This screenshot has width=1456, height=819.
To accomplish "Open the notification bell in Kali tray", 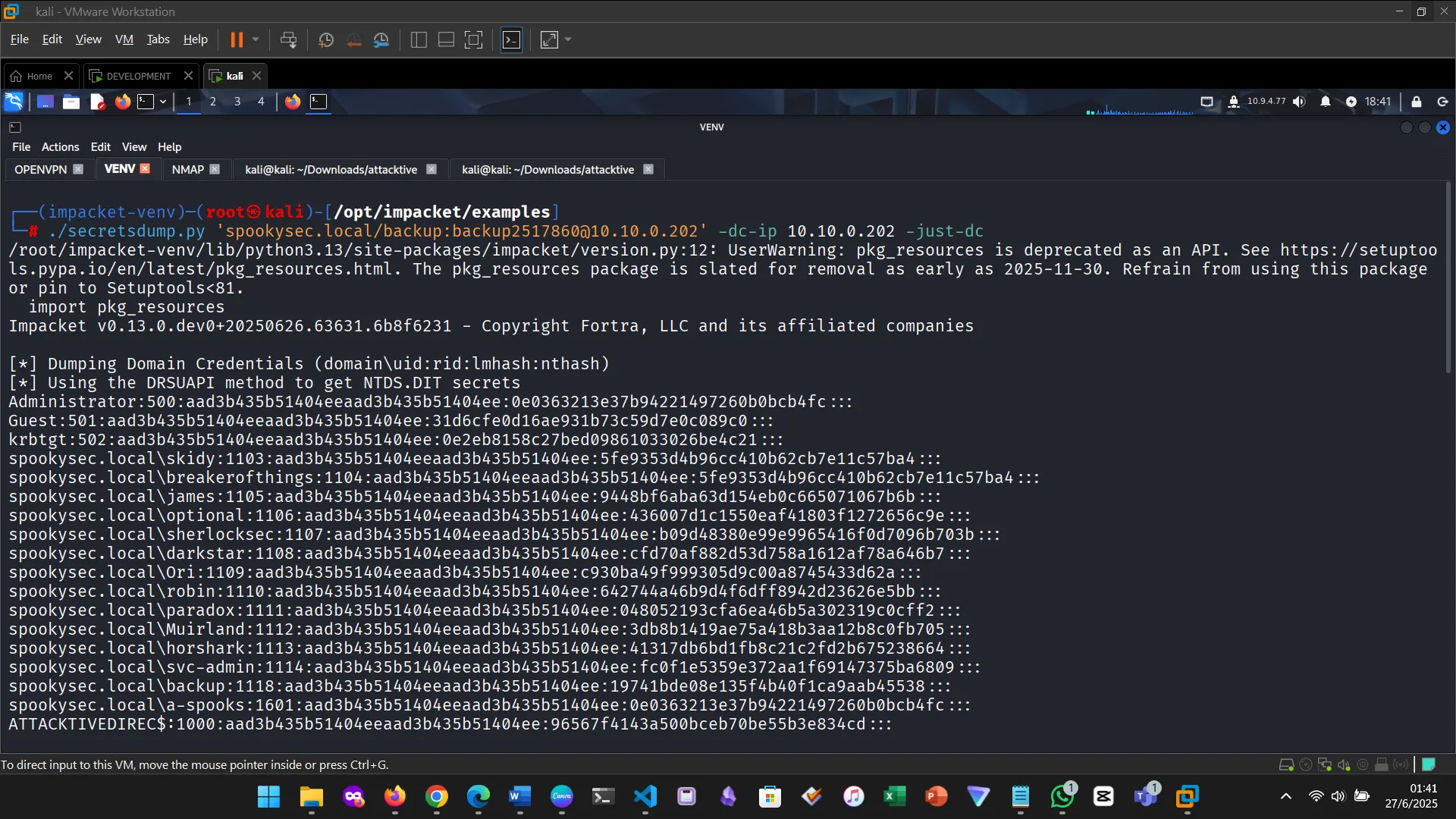I will (1326, 101).
